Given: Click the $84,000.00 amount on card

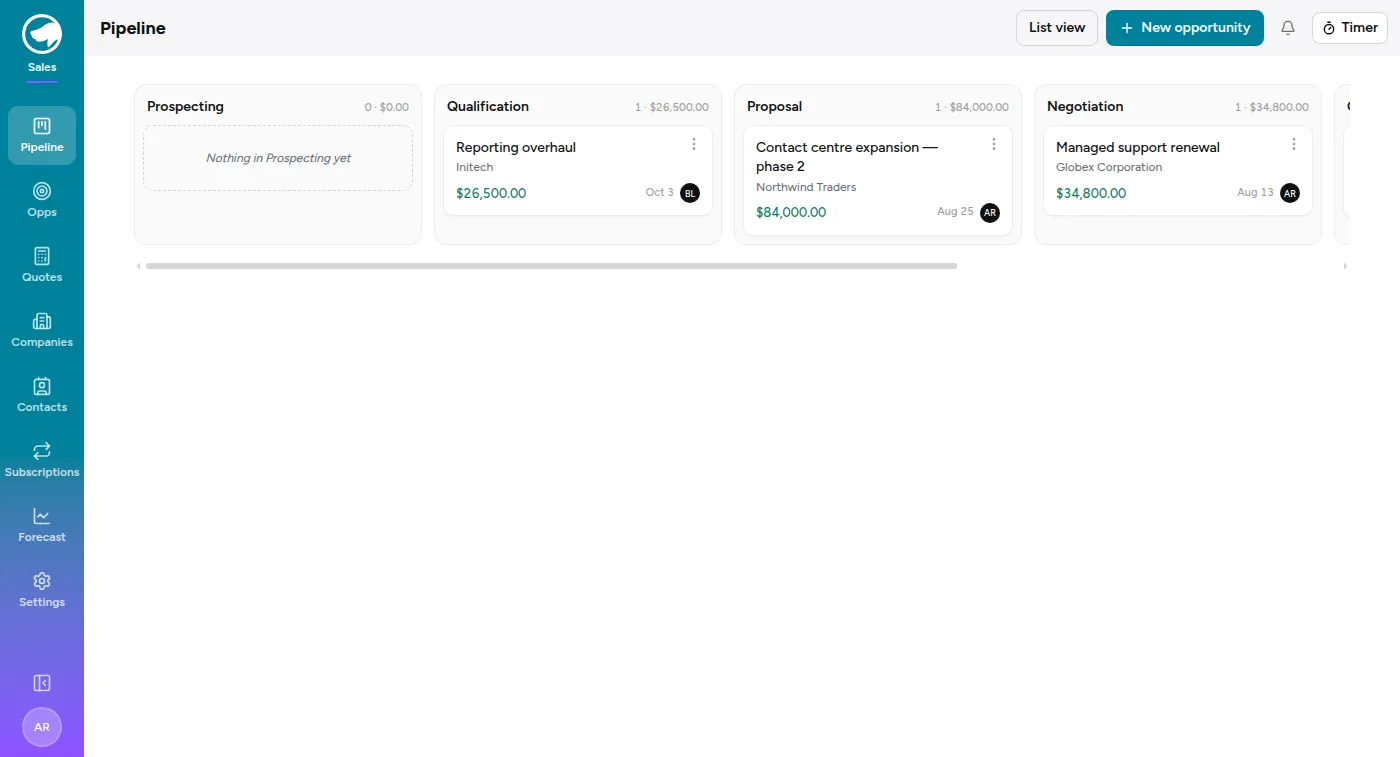Looking at the screenshot, I should [791, 213].
